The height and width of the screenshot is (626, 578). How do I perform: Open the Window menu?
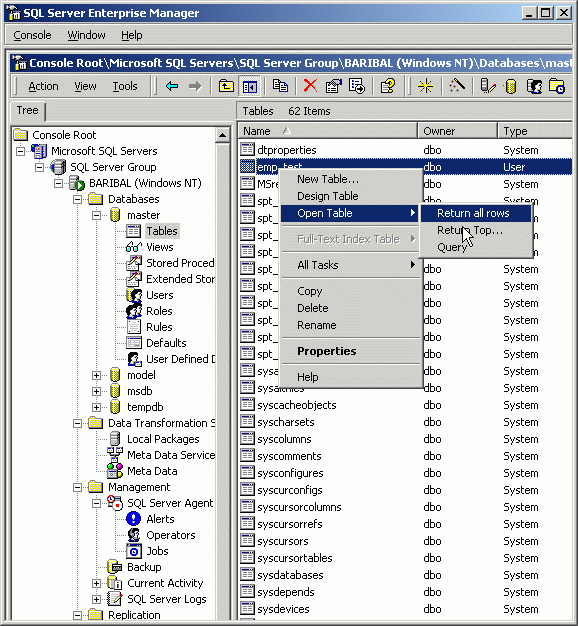[x=86, y=35]
